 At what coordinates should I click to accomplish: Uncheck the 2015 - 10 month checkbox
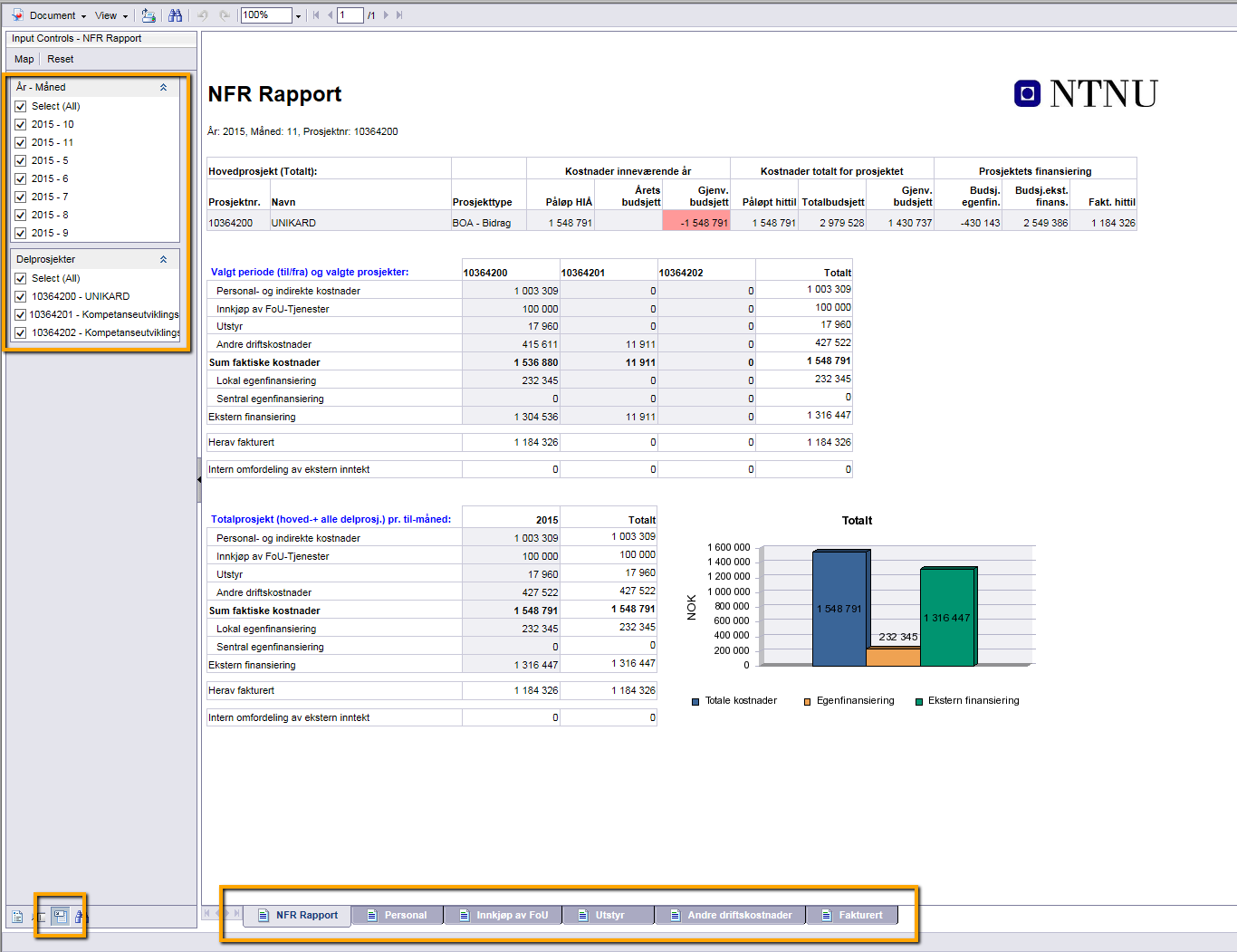tap(21, 124)
